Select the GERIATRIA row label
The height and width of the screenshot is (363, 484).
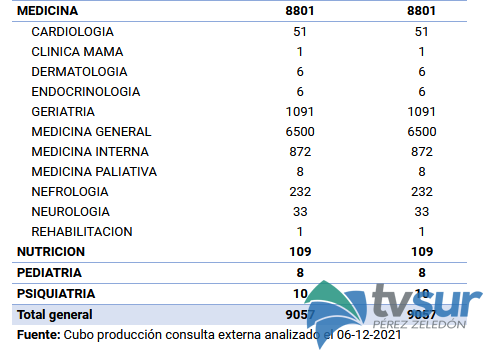[x=63, y=112]
